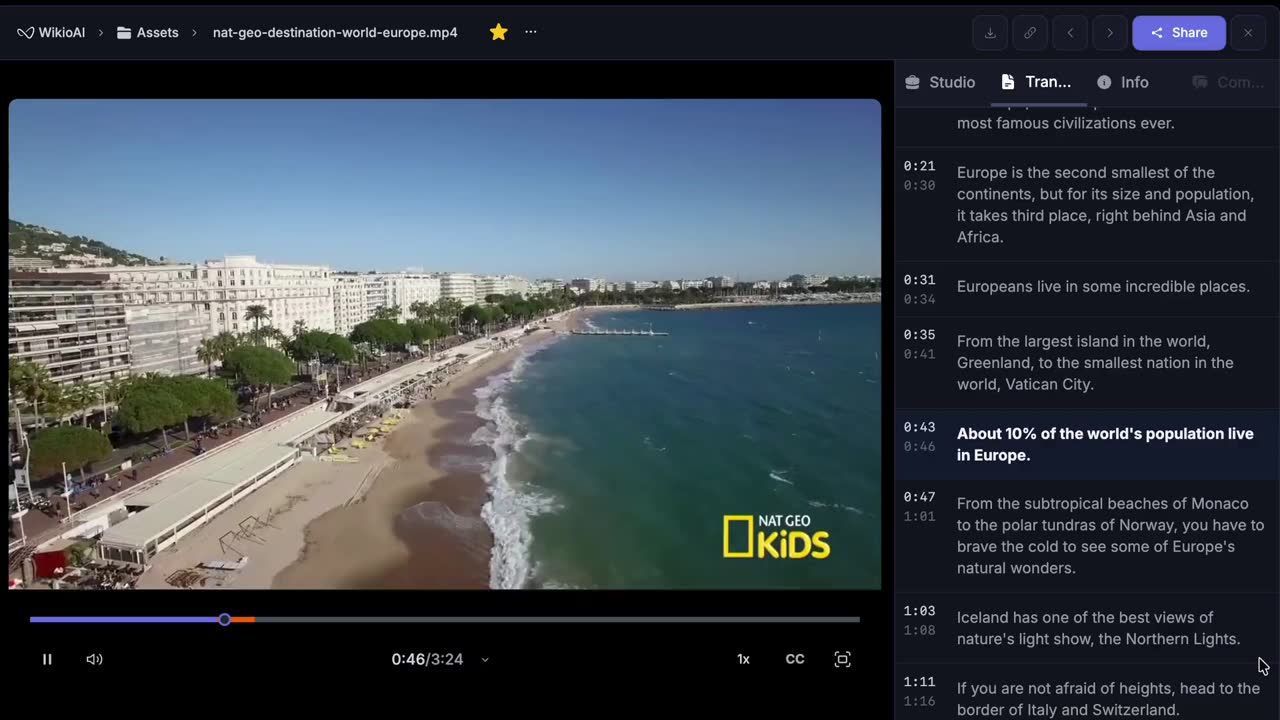Viewport: 1280px width, 720px height.
Task: Enter fullscreen video mode
Action: tap(842, 659)
